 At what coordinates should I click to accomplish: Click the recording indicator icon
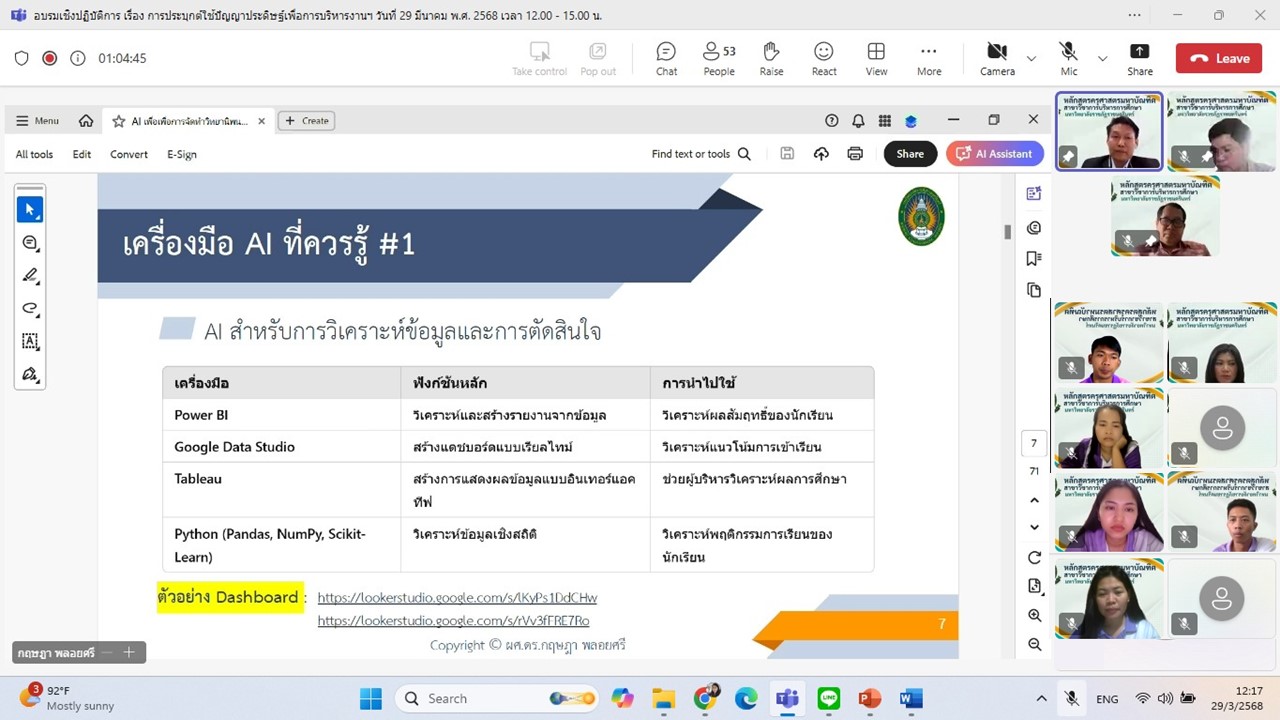[49, 58]
